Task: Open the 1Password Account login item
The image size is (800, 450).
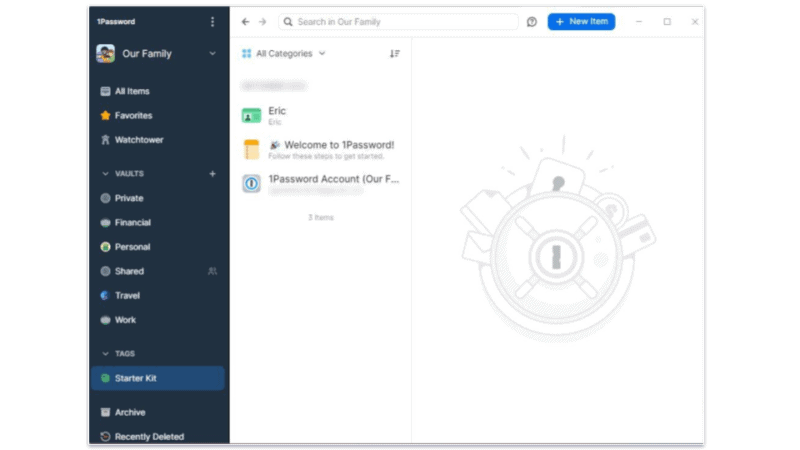Action: [x=321, y=184]
